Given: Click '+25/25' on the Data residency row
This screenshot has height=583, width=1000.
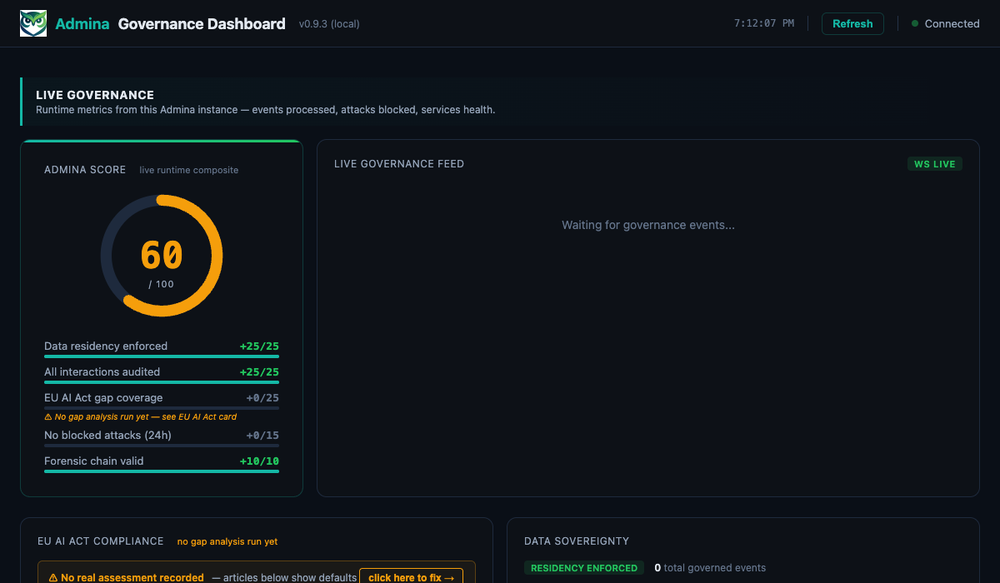Looking at the screenshot, I should (x=259, y=346).
